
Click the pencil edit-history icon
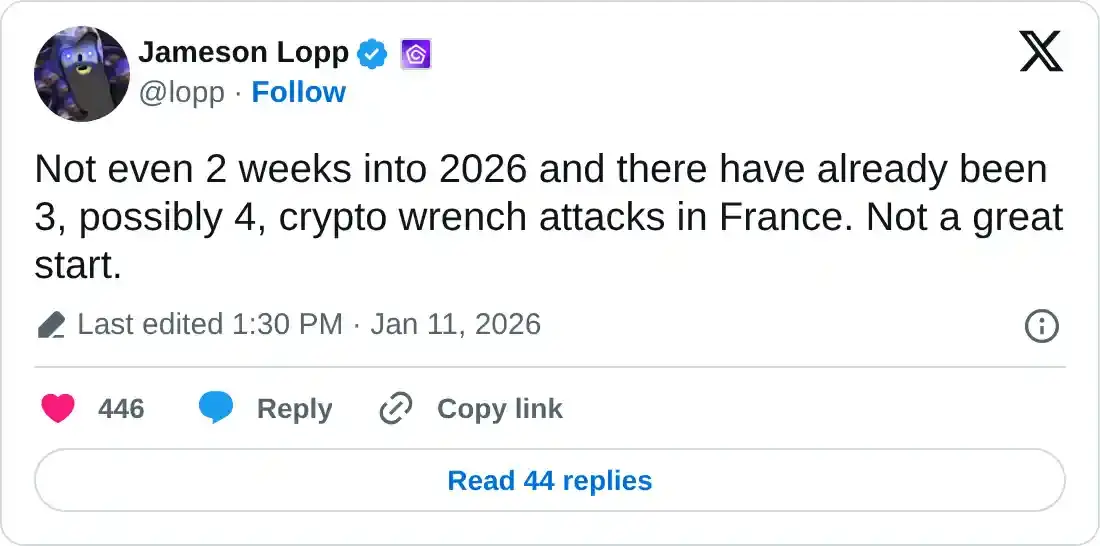click(x=51, y=325)
